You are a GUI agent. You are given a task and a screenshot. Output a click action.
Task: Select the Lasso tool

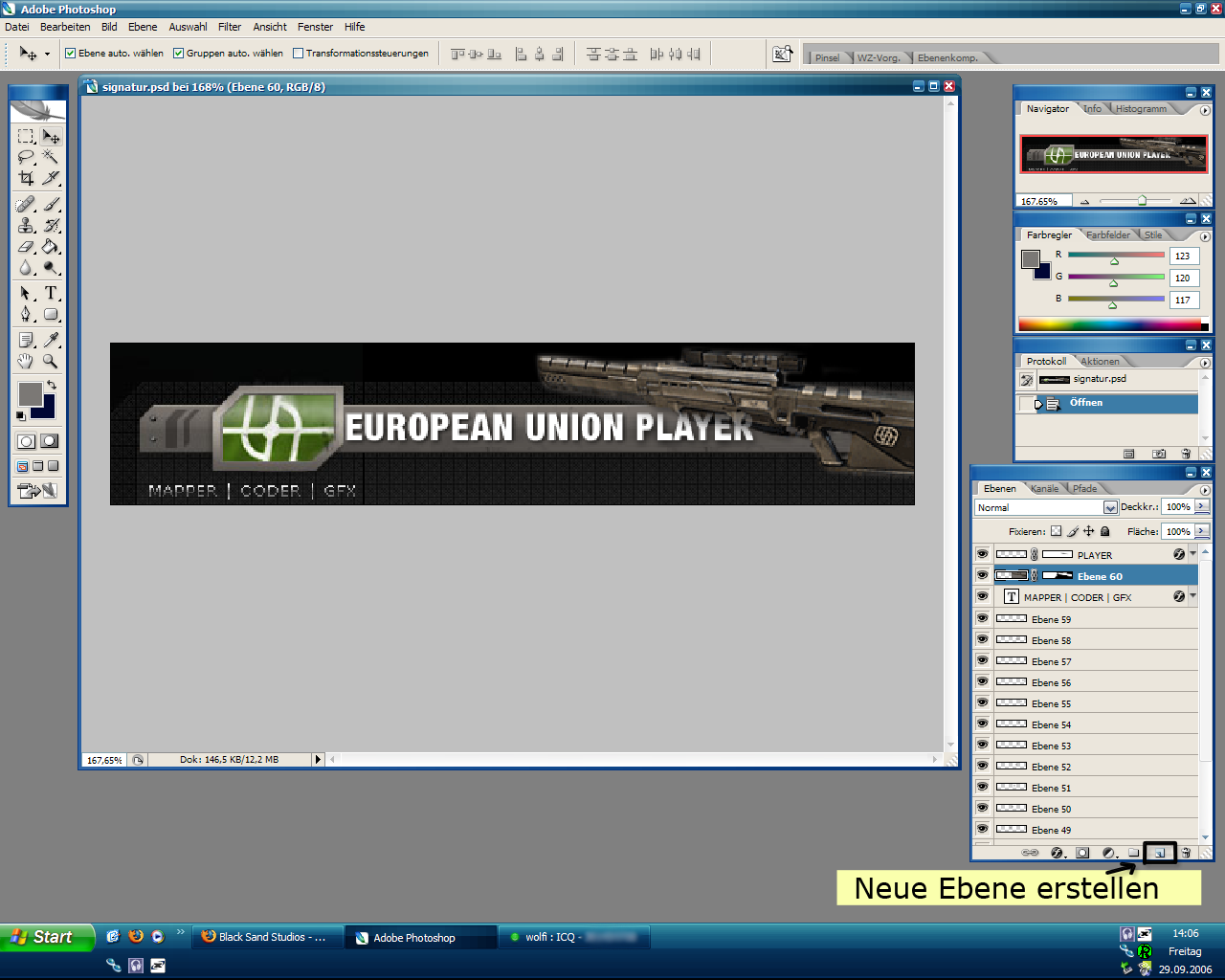pyautogui.click(x=26, y=157)
